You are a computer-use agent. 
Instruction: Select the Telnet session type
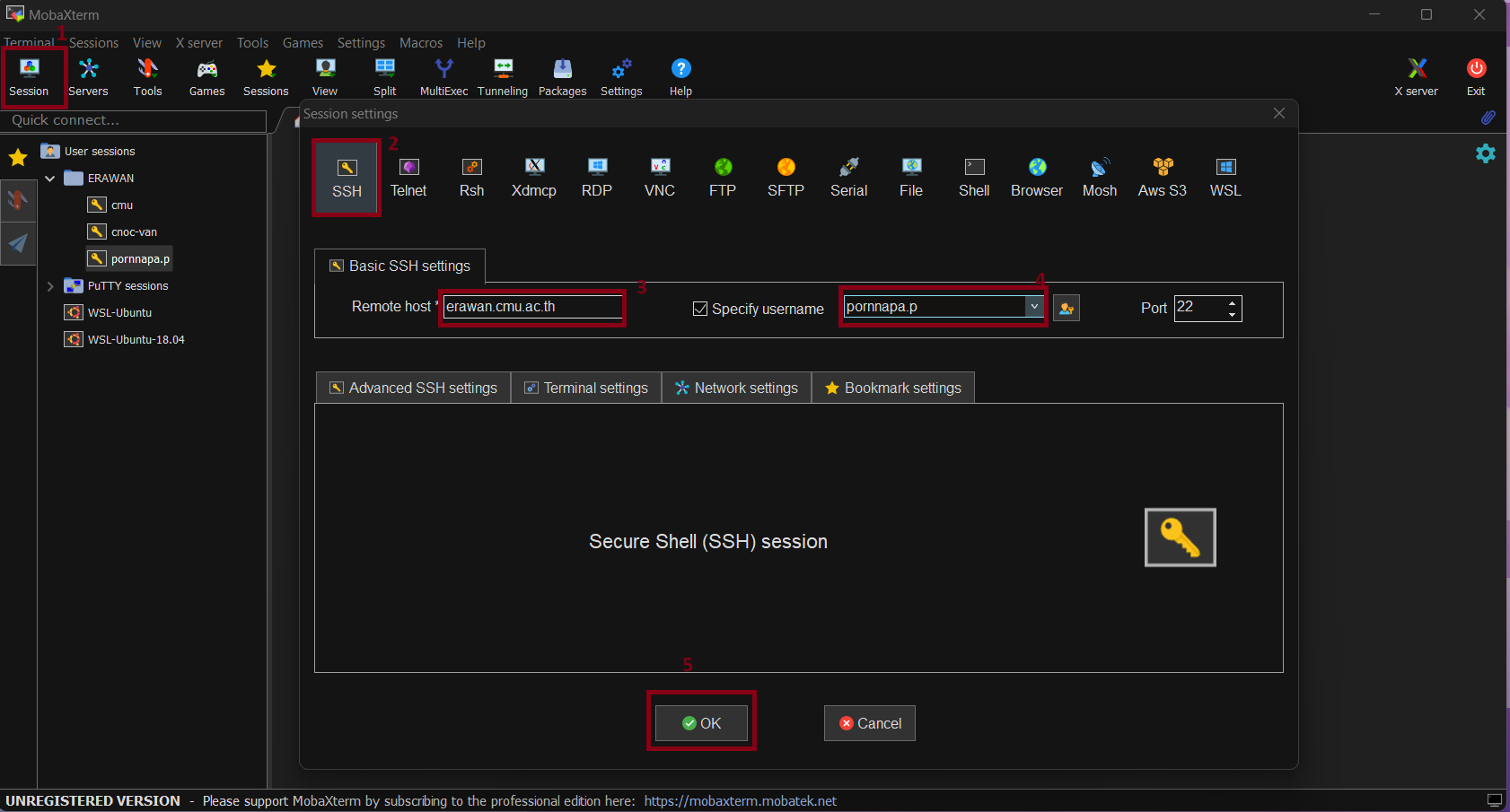tap(408, 178)
